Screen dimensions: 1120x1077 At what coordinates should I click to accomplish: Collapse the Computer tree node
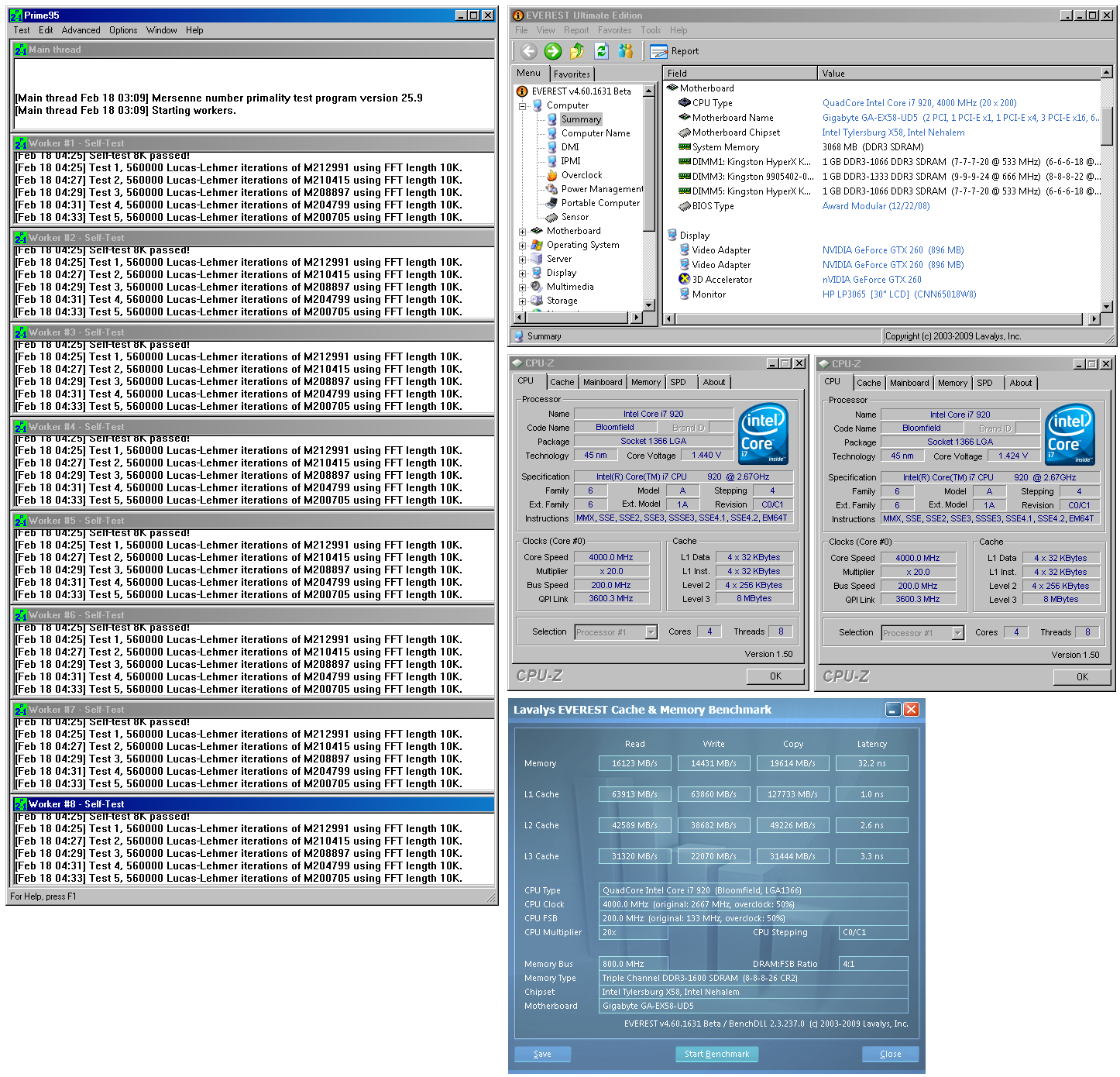(x=522, y=106)
